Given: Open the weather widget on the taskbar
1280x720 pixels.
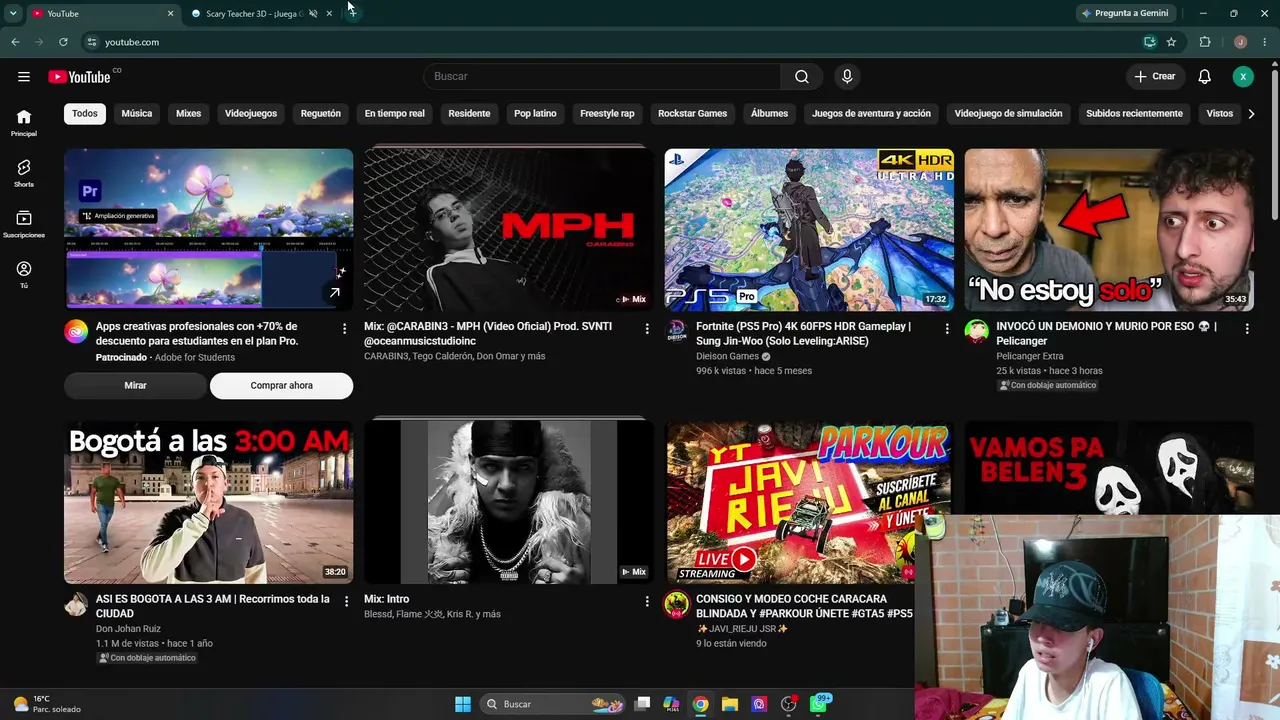Looking at the screenshot, I should tap(46, 704).
